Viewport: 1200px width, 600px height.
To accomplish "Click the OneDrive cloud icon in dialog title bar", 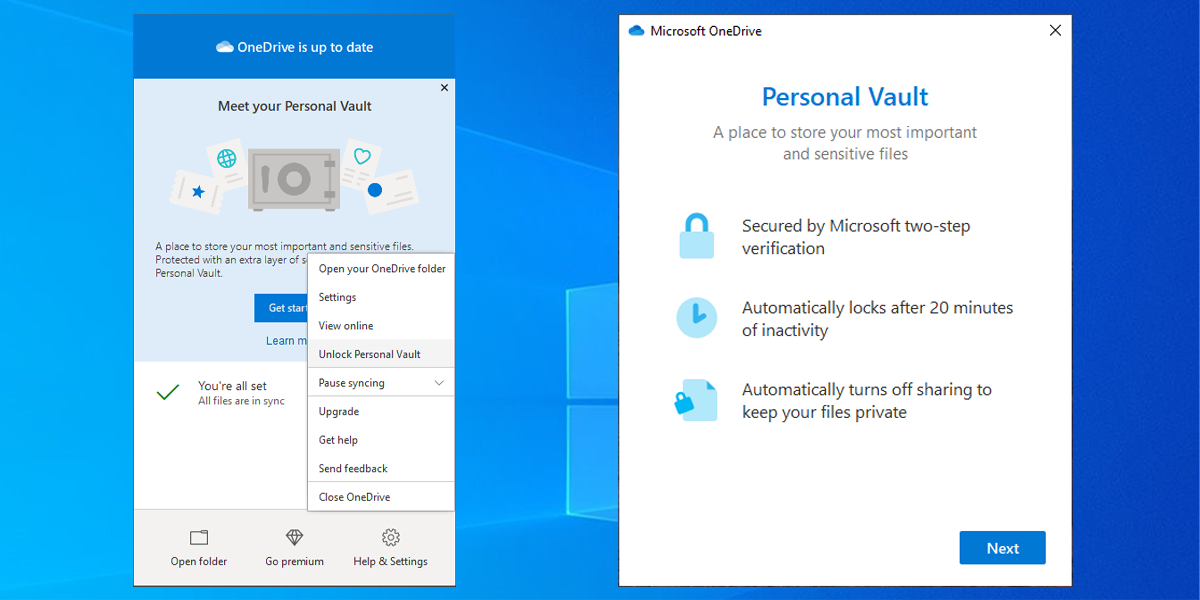I will point(636,31).
